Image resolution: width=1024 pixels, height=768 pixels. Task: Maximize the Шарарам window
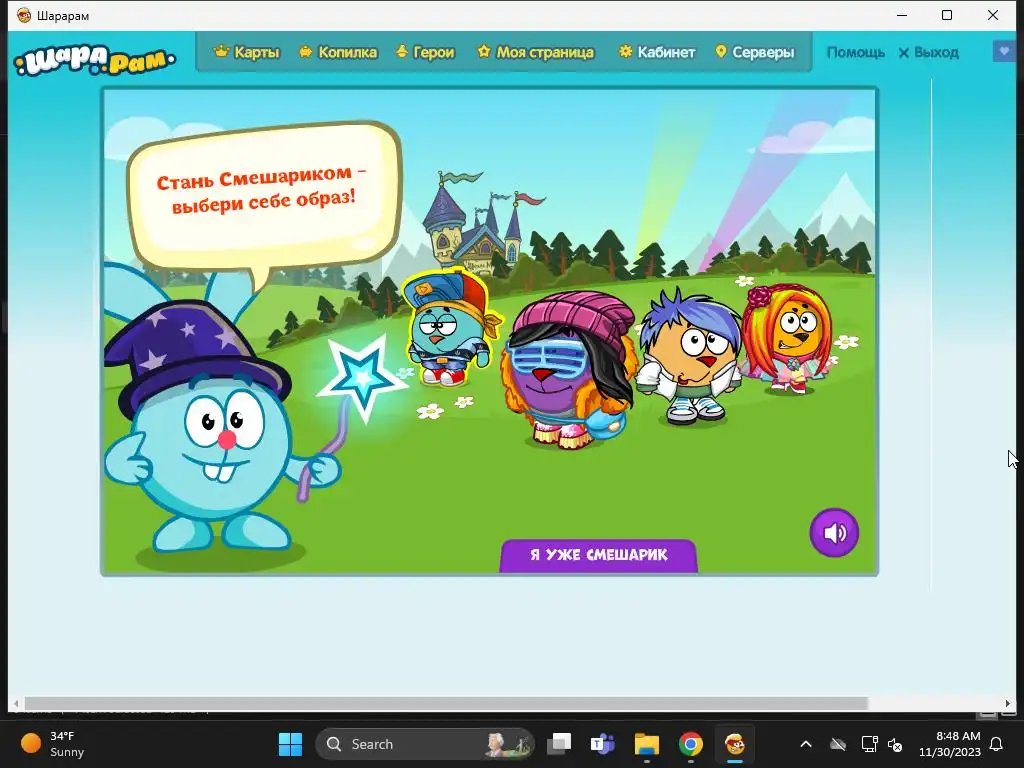[947, 15]
